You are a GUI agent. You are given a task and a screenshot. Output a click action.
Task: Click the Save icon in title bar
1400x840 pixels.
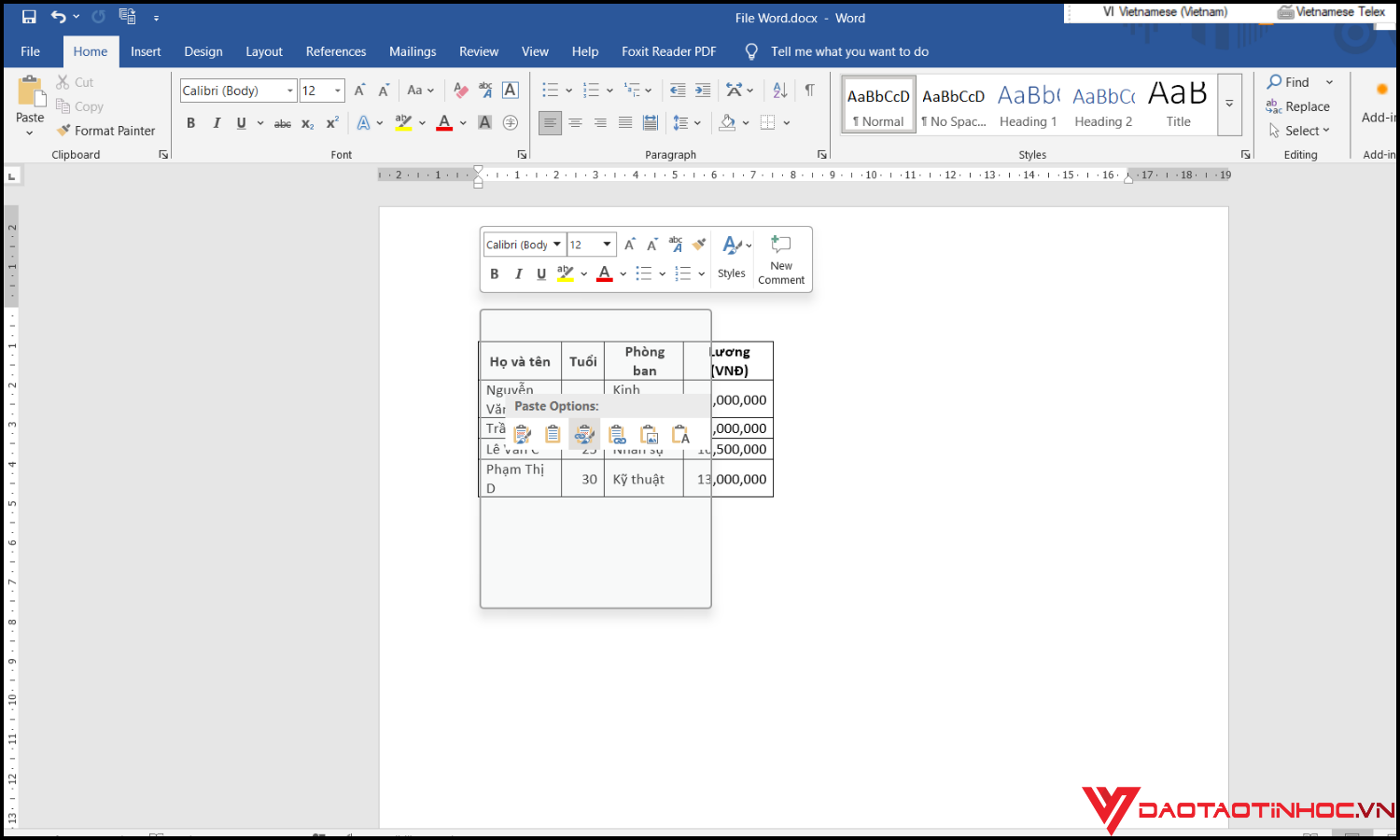click(x=29, y=17)
